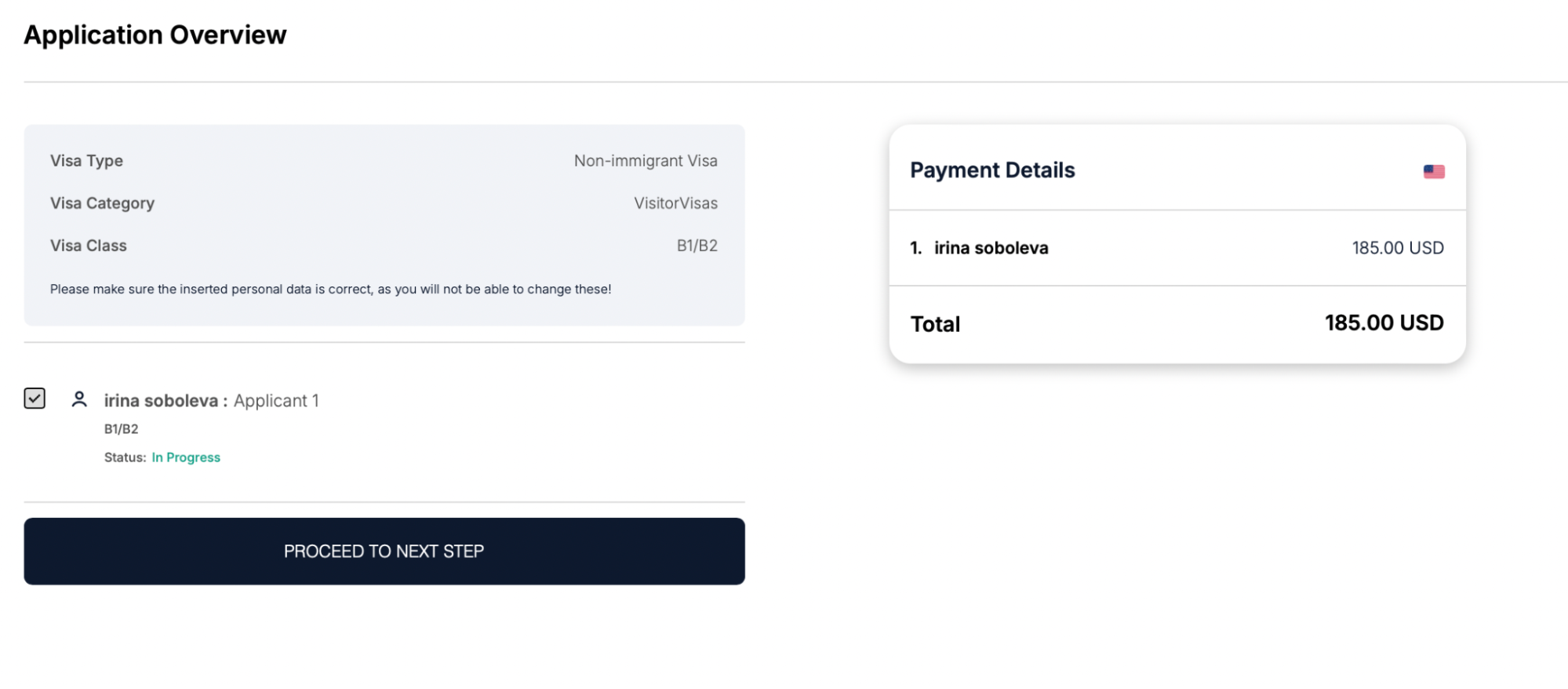Click the B1/B2 Visa Class value
Image resolution: width=1568 pixels, height=689 pixels.
(x=697, y=246)
